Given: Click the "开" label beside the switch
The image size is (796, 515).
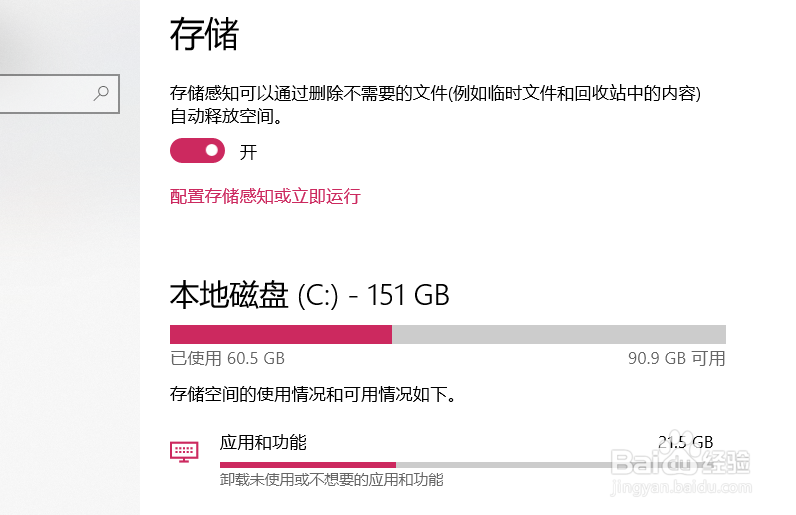Looking at the screenshot, I should [x=249, y=153].
